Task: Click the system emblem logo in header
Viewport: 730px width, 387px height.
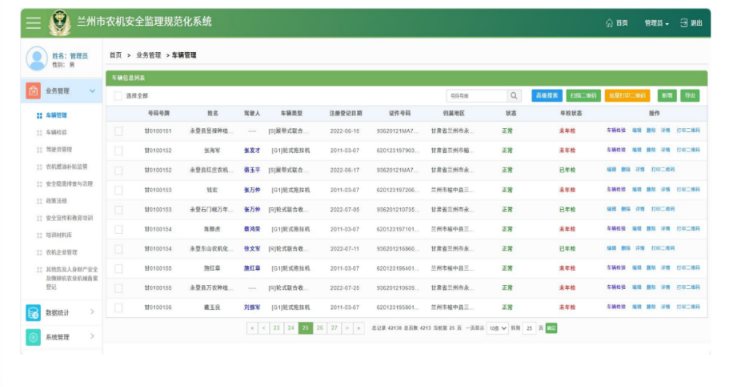Action: click(x=60, y=23)
